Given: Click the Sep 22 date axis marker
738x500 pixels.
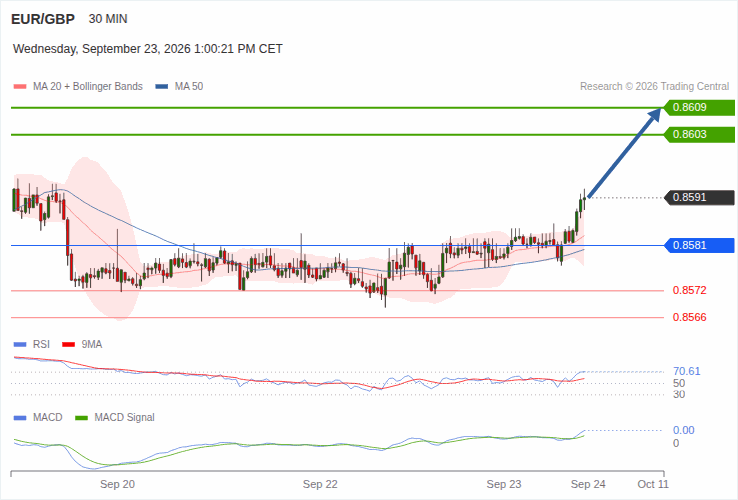Looking at the screenshot, I should tap(320, 484).
